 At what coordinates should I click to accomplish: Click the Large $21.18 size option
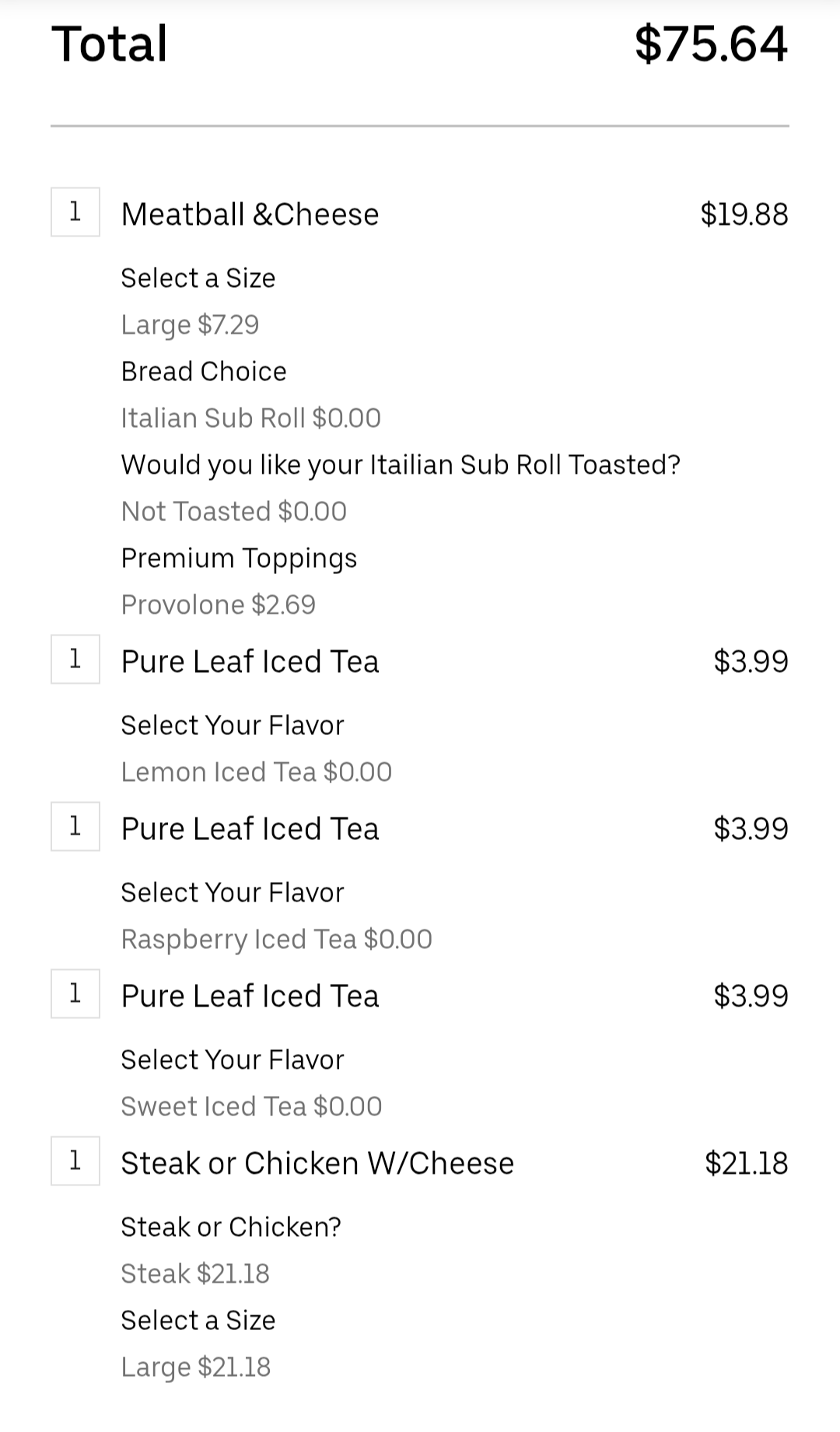click(x=195, y=1367)
